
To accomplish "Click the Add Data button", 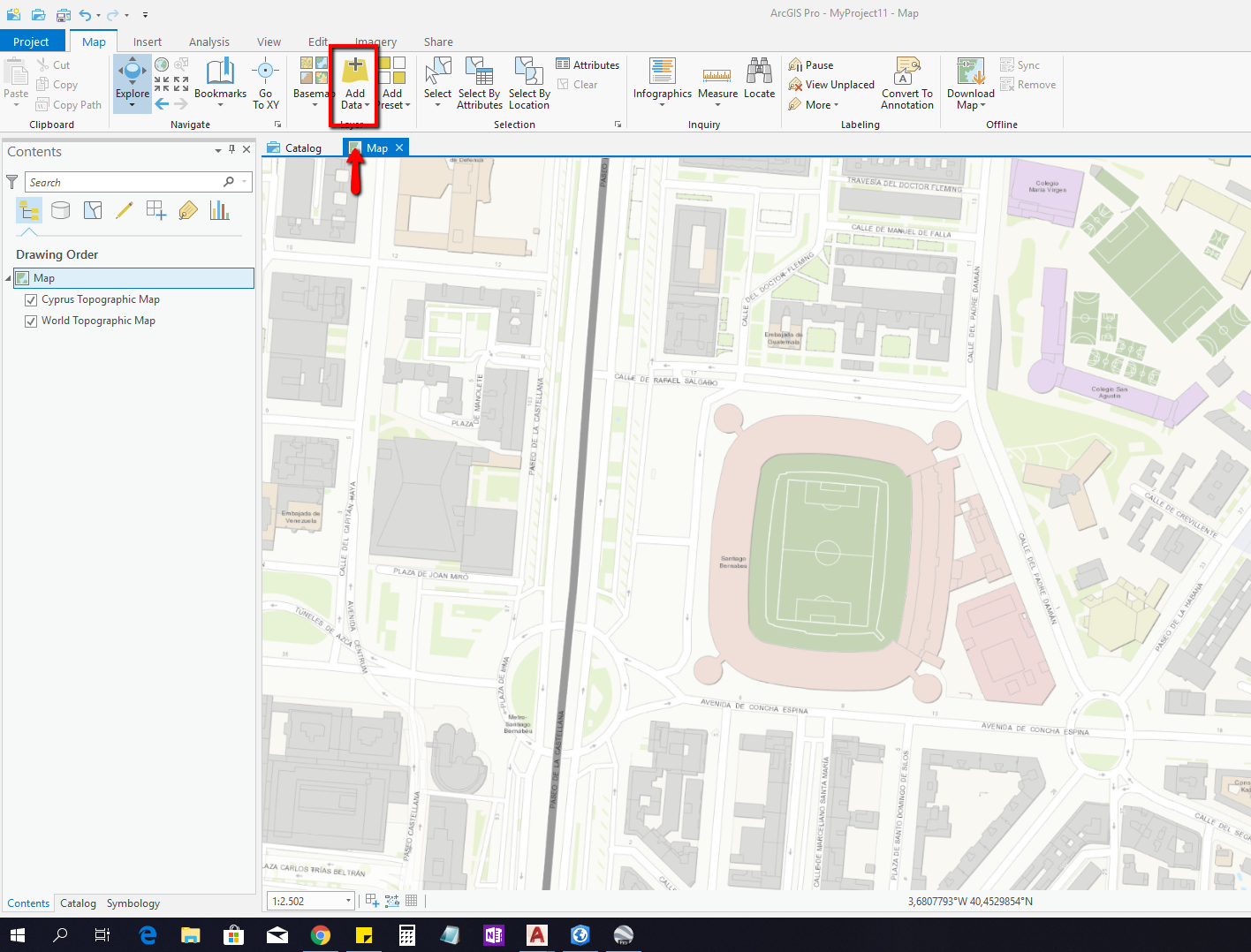I will pyautogui.click(x=354, y=83).
